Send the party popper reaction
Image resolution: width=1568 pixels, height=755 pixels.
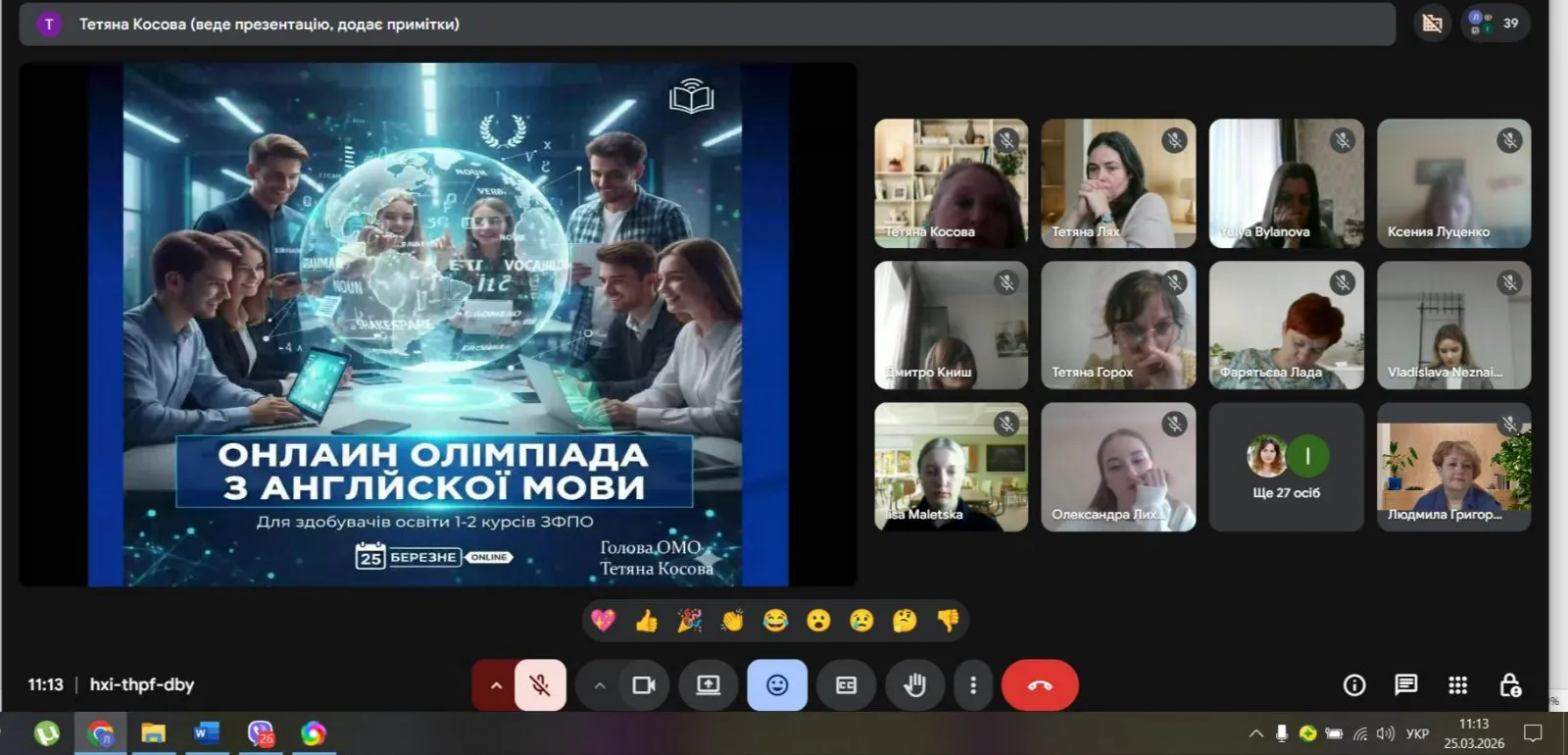[690, 621]
